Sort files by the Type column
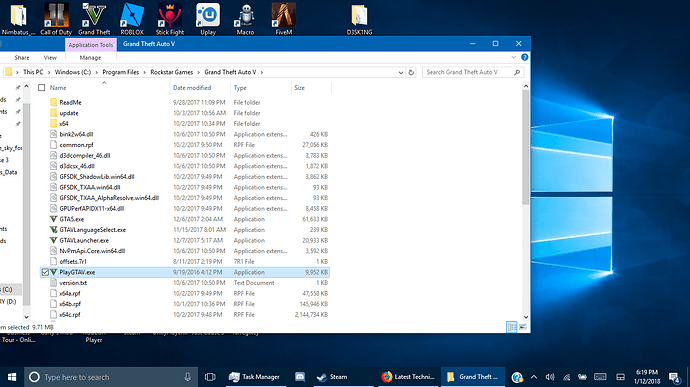The width and height of the screenshot is (690, 387). tap(240, 88)
